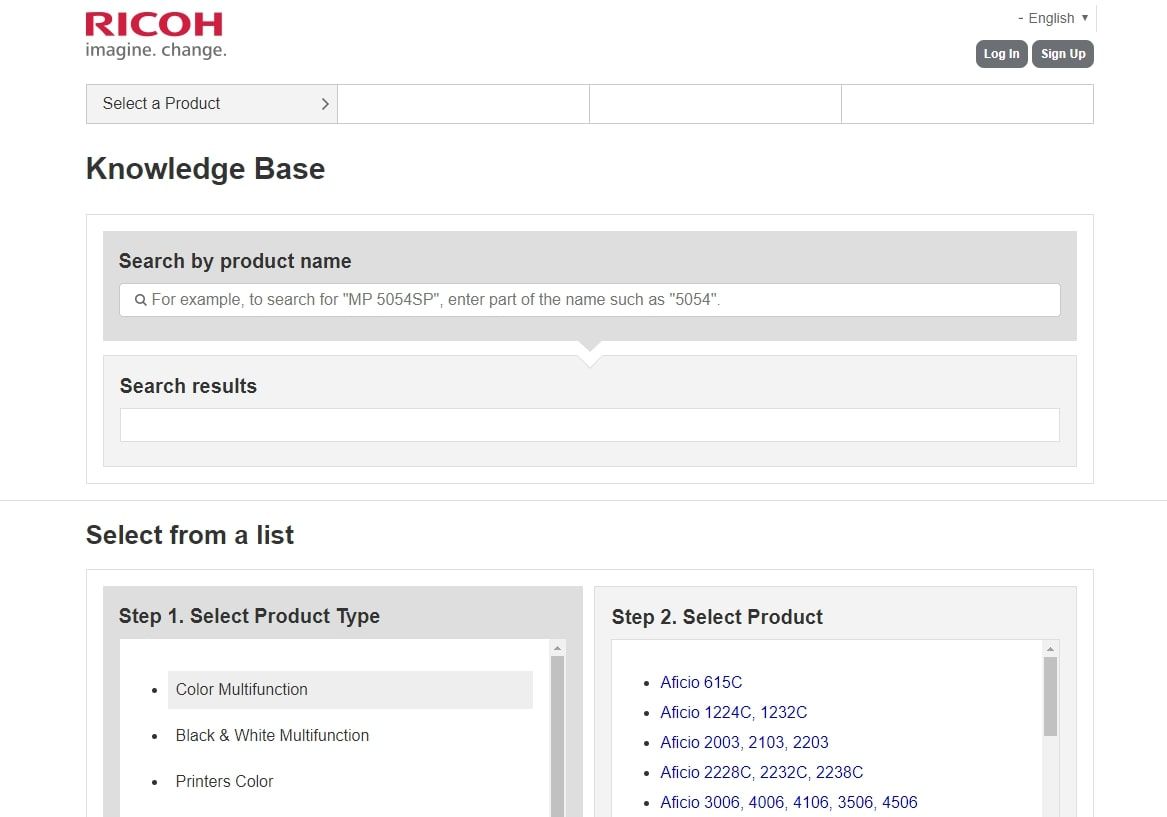Open Aficio 2228C, 2232C, 2238C link
Image resolution: width=1167 pixels, height=817 pixels.
click(x=761, y=773)
